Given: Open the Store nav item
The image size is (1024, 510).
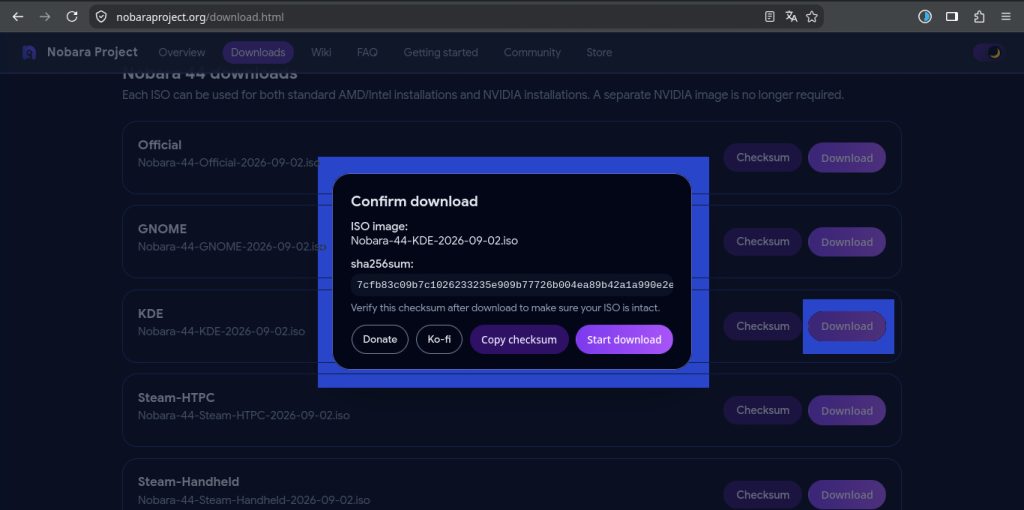Looking at the screenshot, I should pos(600,52).
